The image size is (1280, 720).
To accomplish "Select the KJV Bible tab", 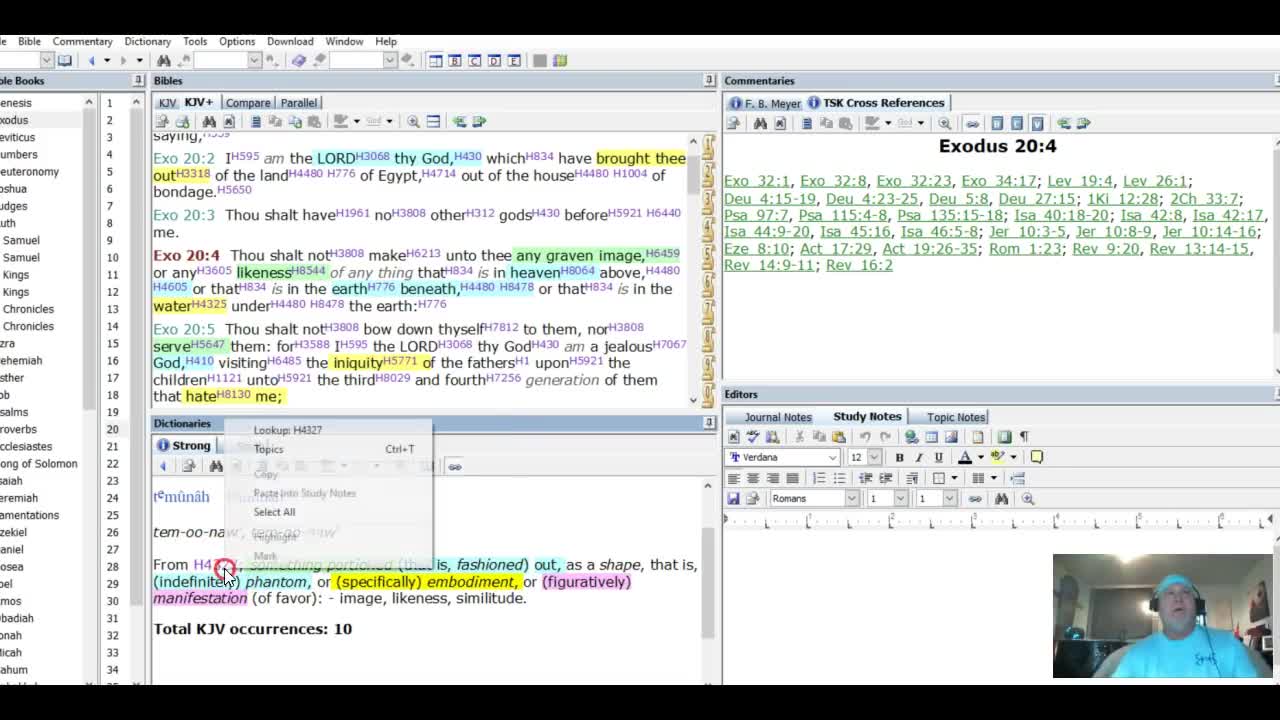I will coord(167,102).
